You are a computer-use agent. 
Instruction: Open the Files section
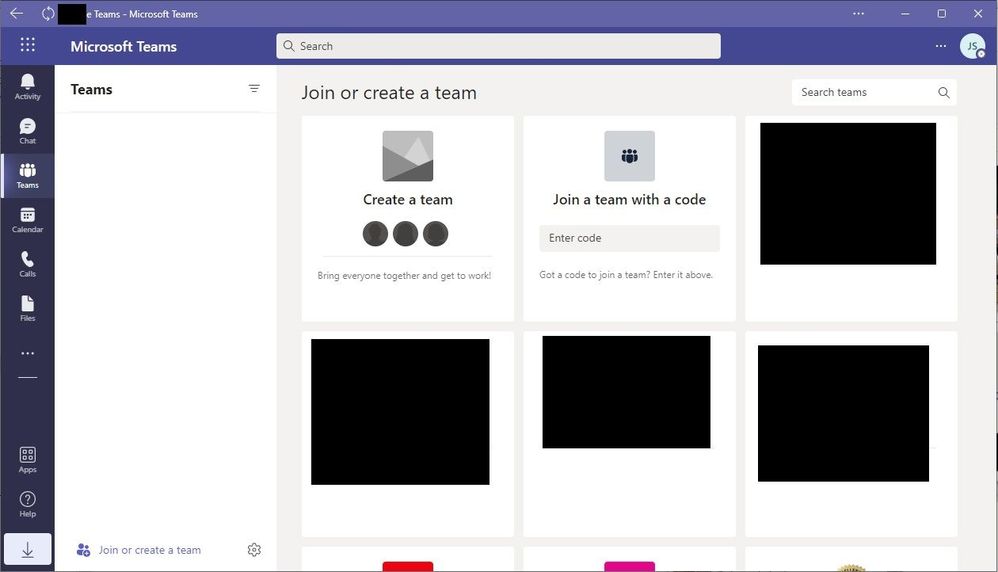pyautogui.click(x=27, y=309)
